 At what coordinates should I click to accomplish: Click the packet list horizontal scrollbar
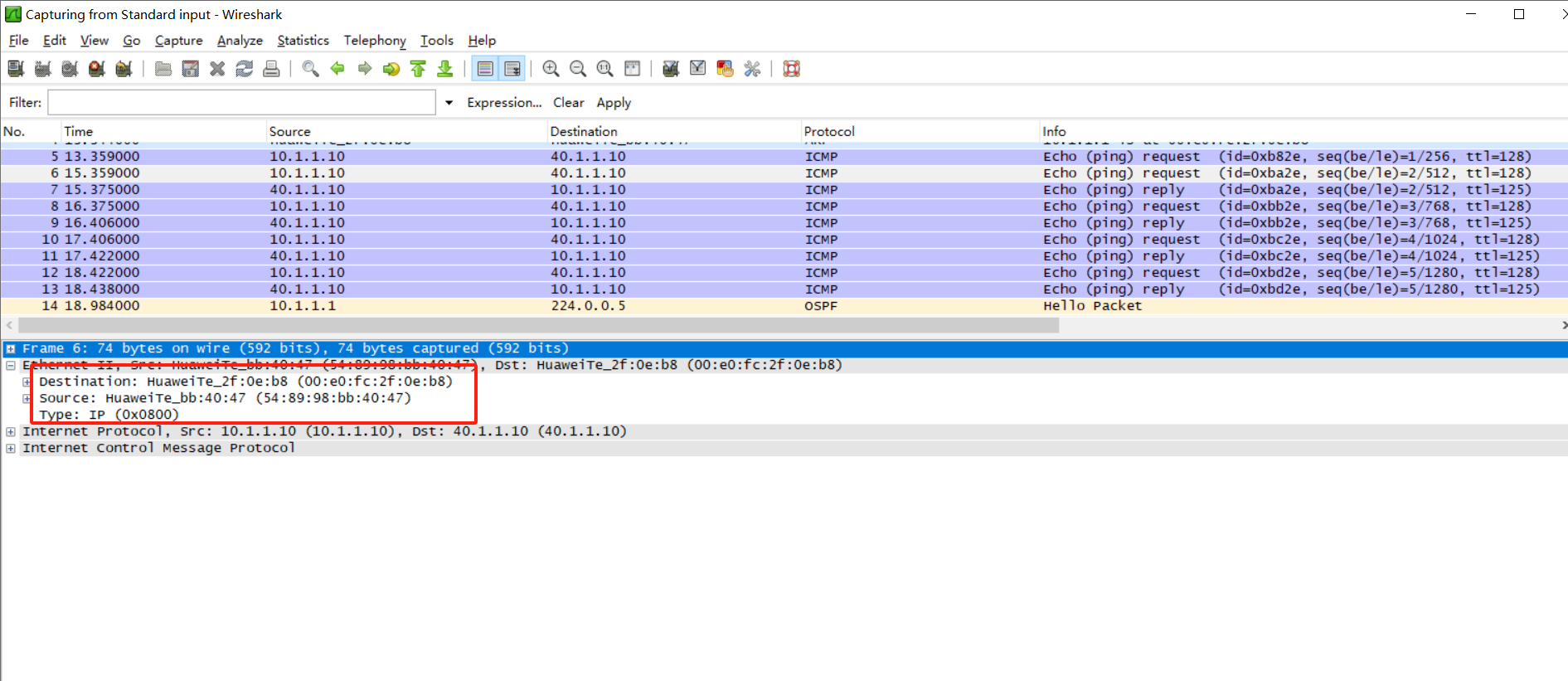(x=539, y=325)
